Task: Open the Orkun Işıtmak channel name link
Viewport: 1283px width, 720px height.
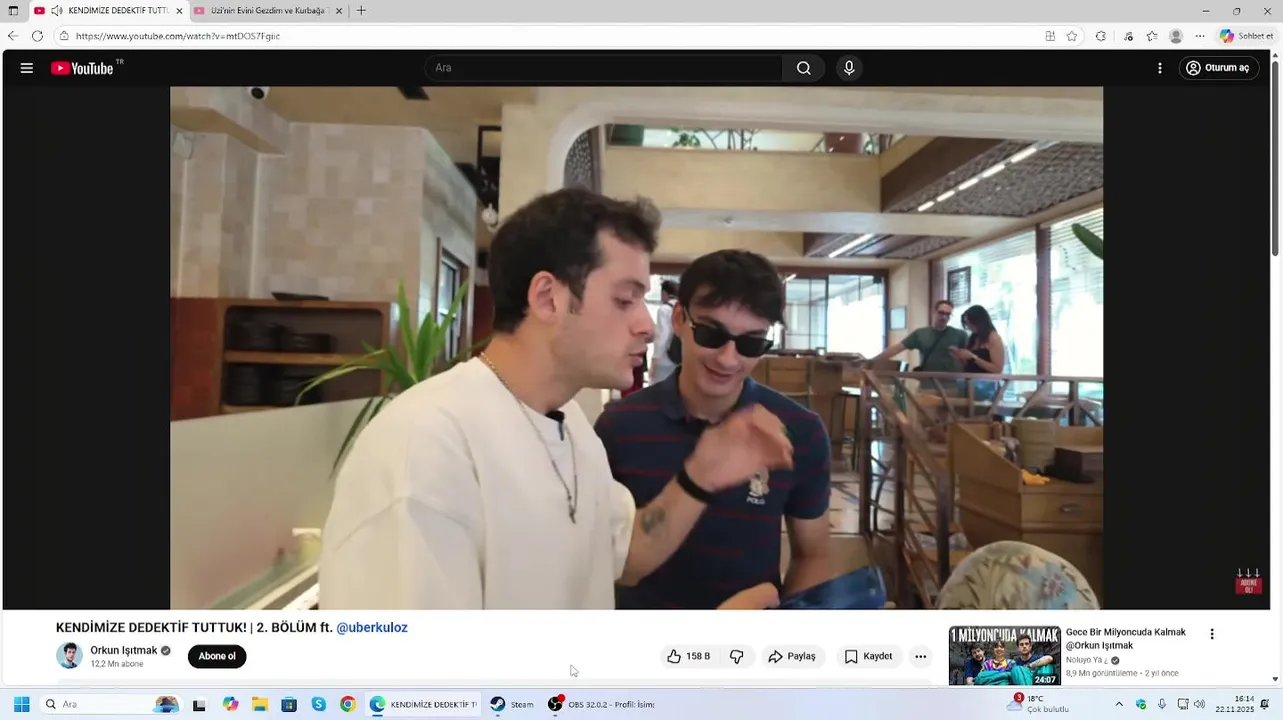Action: pos(124,650)
